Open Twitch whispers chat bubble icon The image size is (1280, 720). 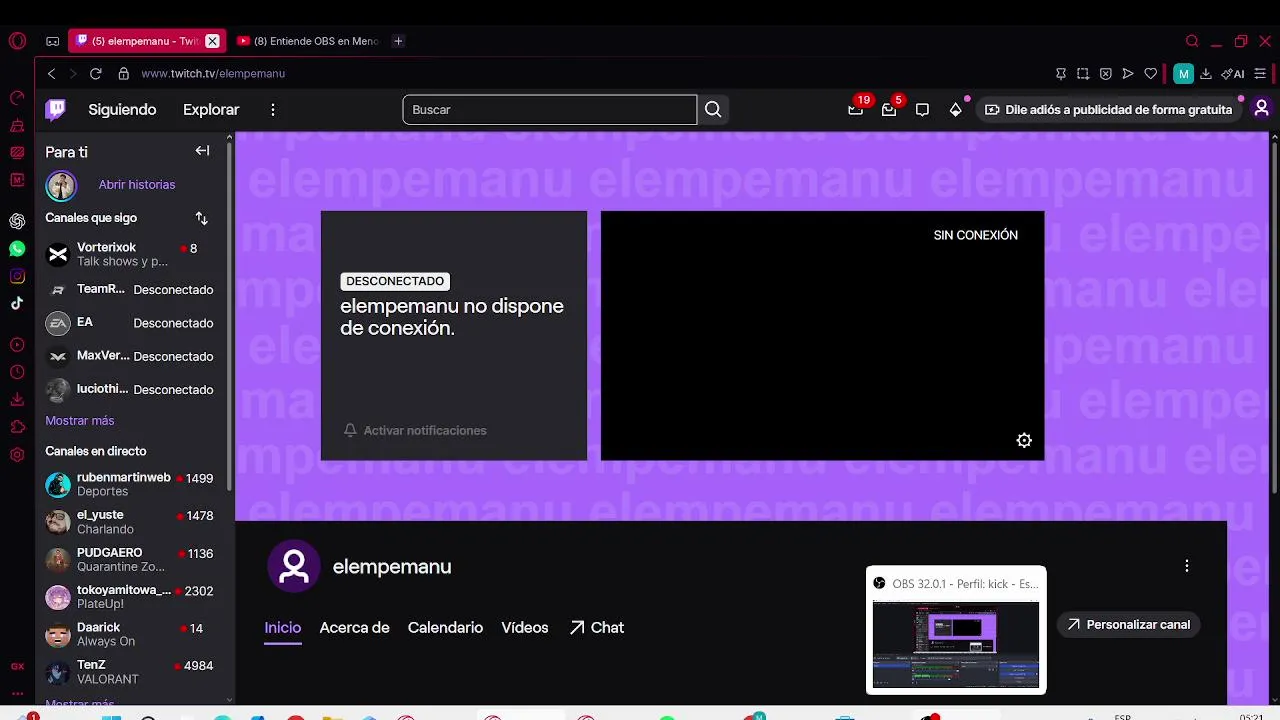pyautogui.click(x=922, y=110)
